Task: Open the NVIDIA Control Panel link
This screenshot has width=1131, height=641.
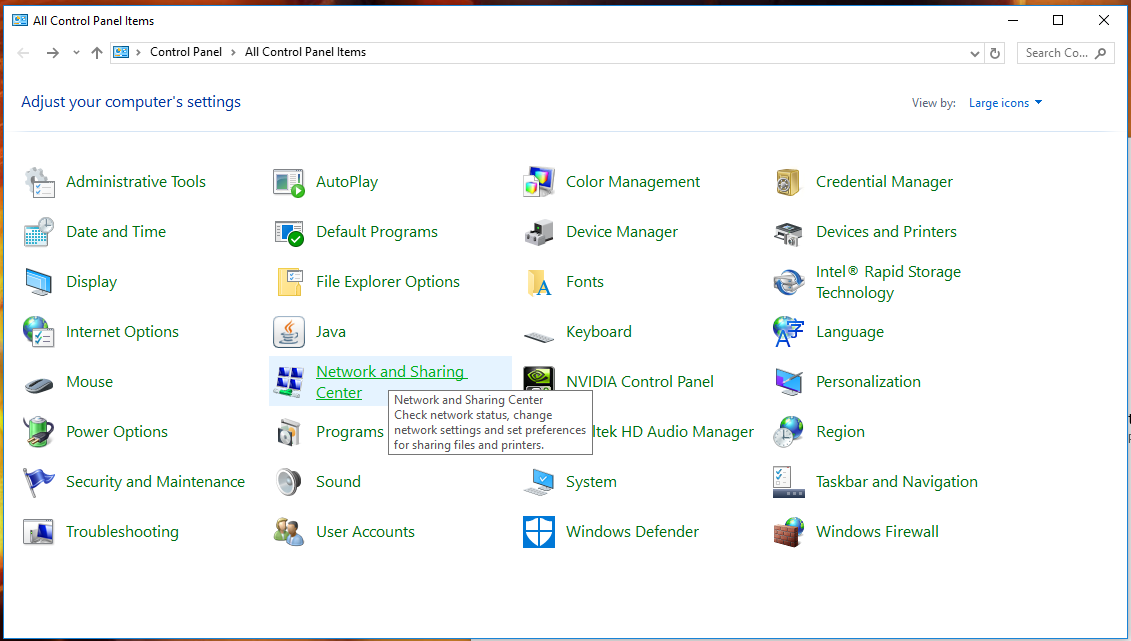Action: pyautogui.click(x=640, y=381)
